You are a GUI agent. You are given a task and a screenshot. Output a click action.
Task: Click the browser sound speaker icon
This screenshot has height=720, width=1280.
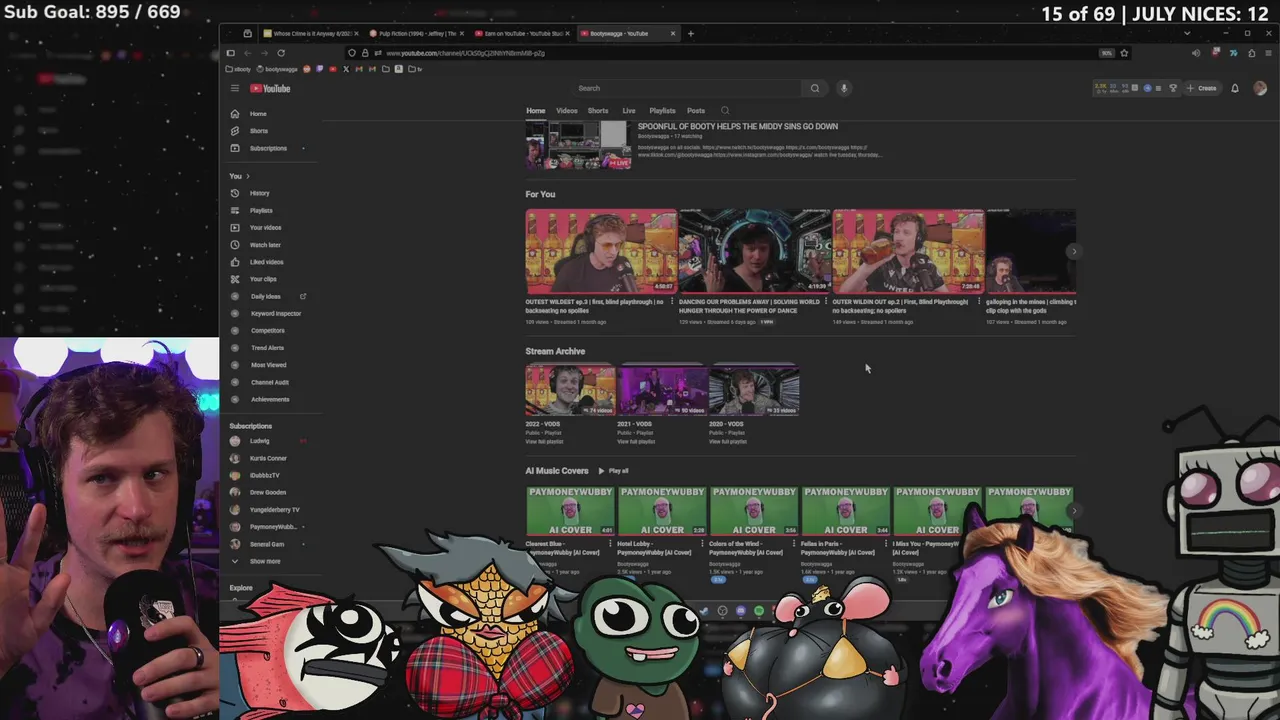(x=1196, y=53)
